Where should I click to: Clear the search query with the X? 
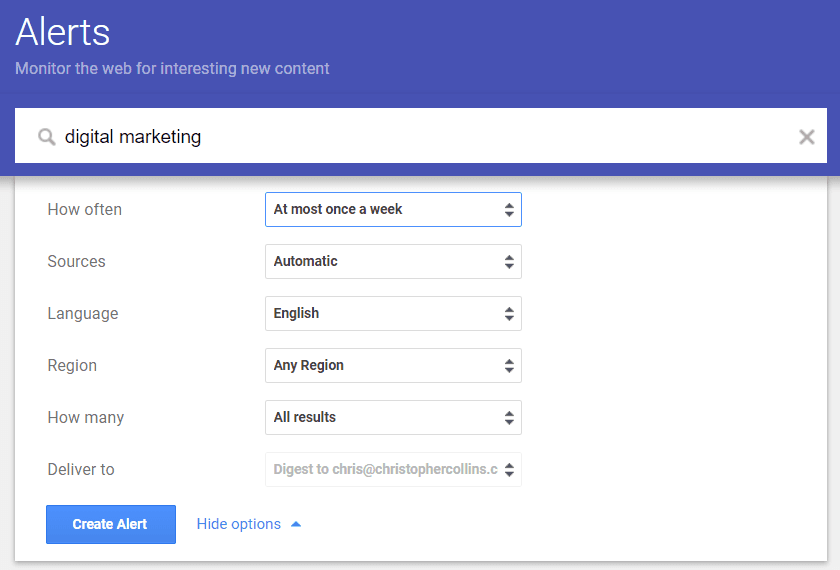[x=806, y=137]
